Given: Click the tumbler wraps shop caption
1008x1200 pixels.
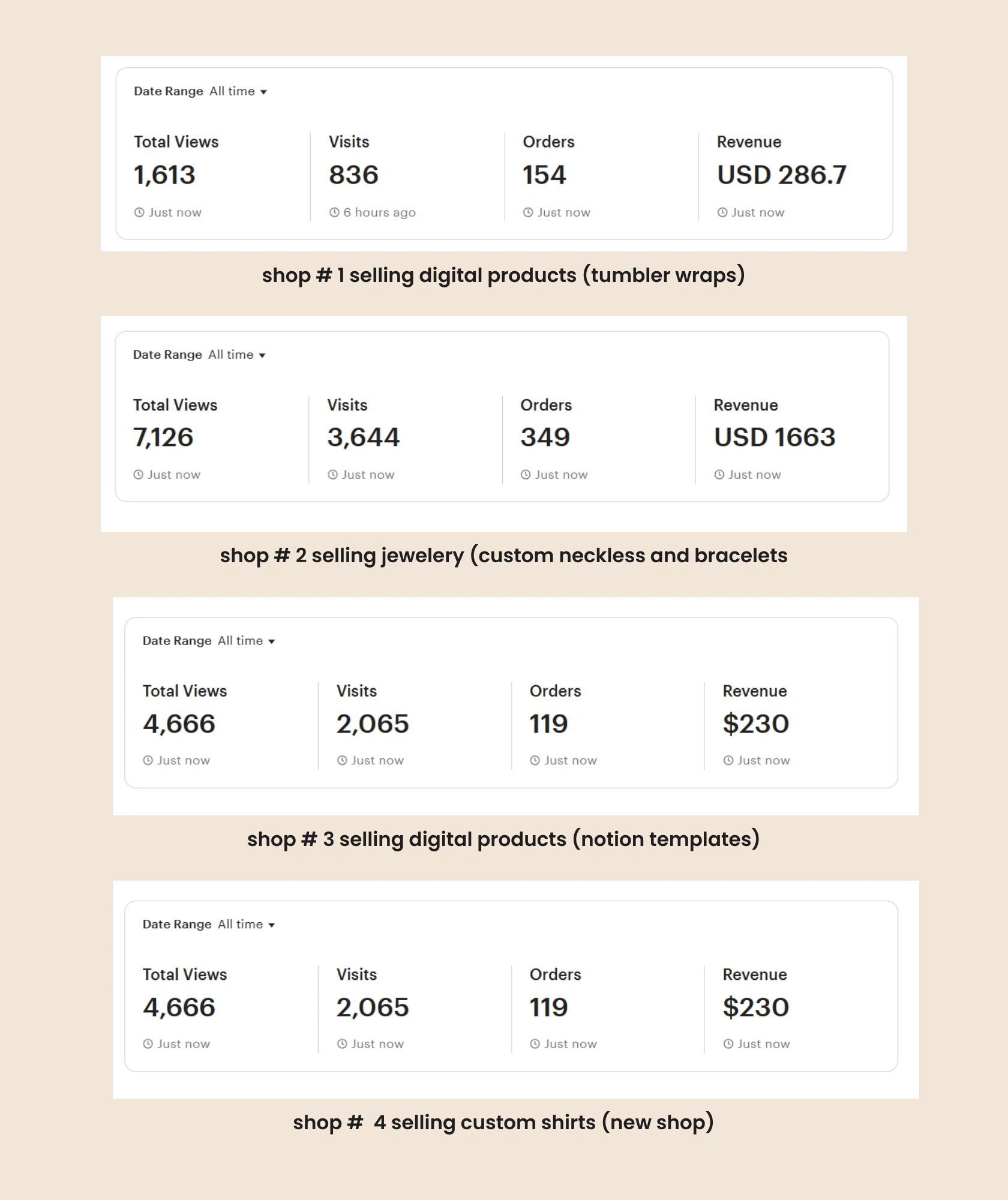Looking at the screenshot, I should click(x=503, y=275).
